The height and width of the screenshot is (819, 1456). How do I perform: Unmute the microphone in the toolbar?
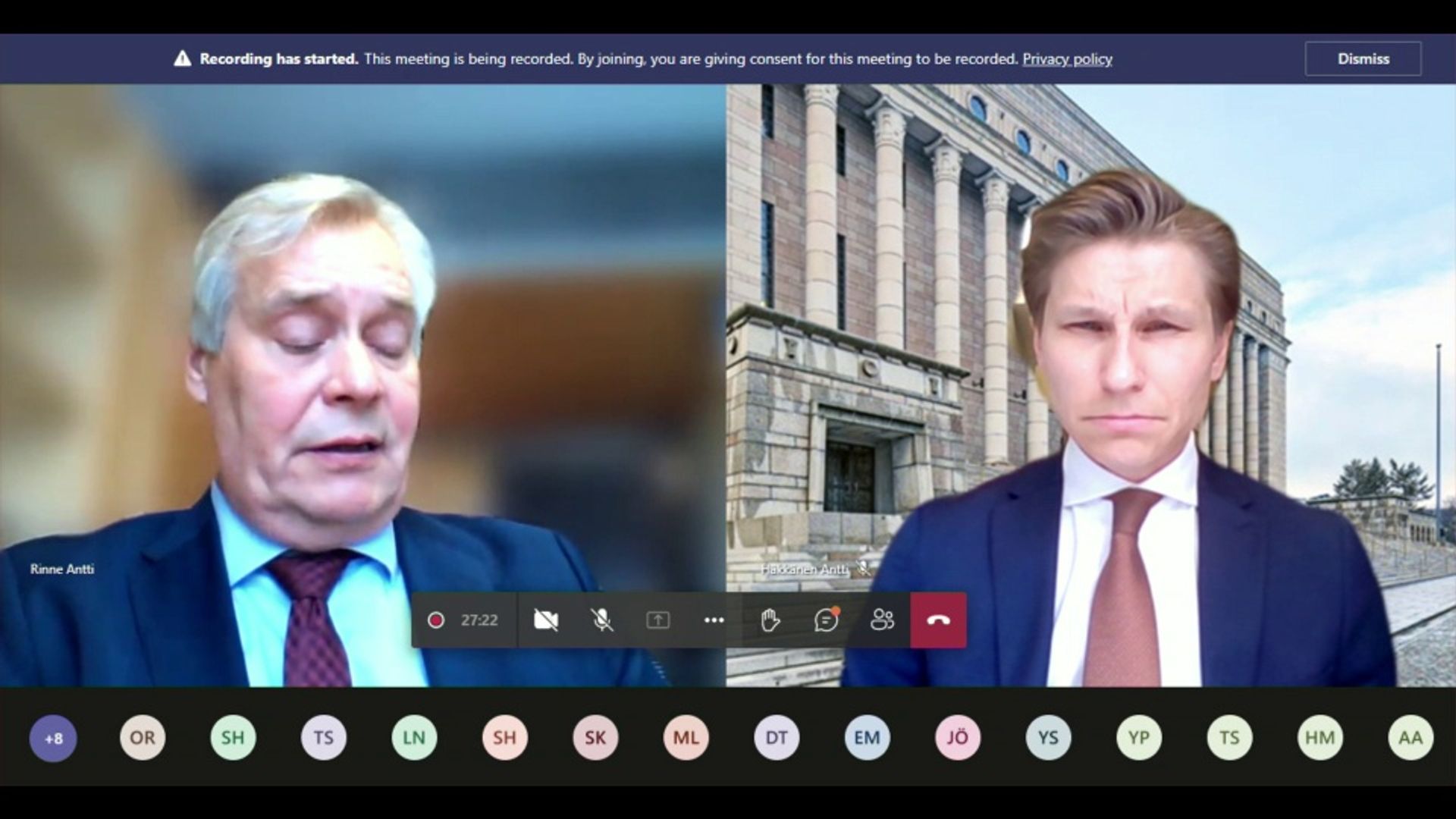(602, 620)
